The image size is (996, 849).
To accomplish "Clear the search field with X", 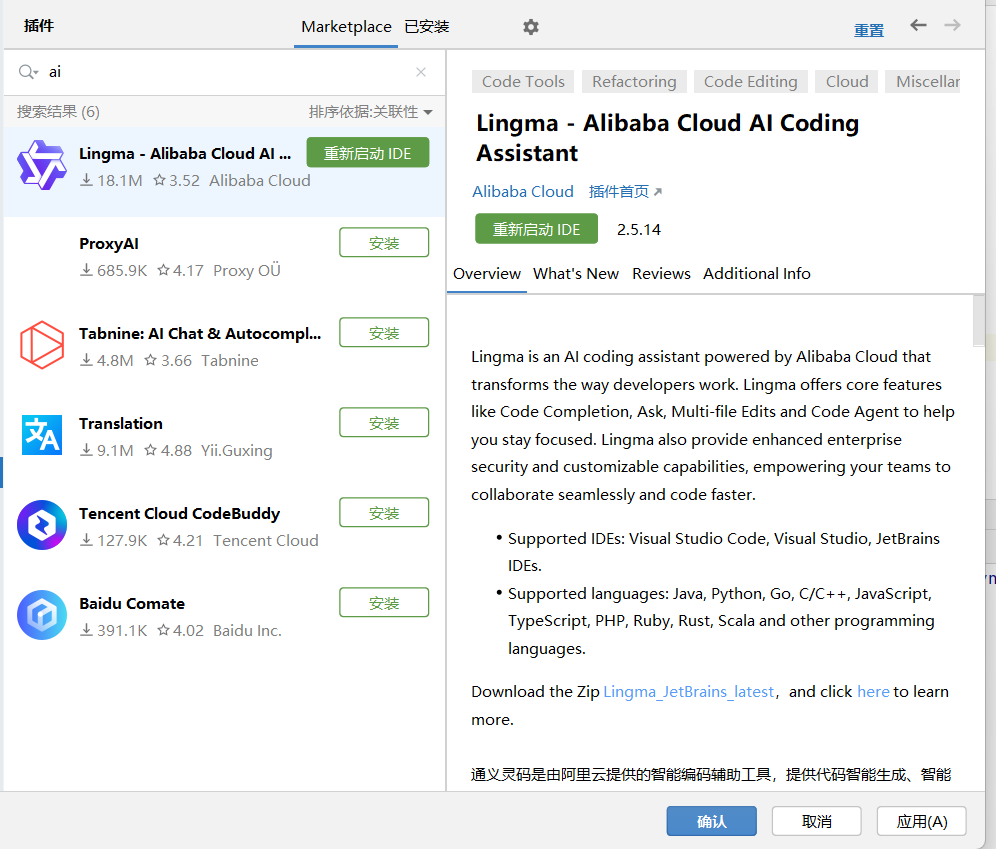I will (421, 72).
